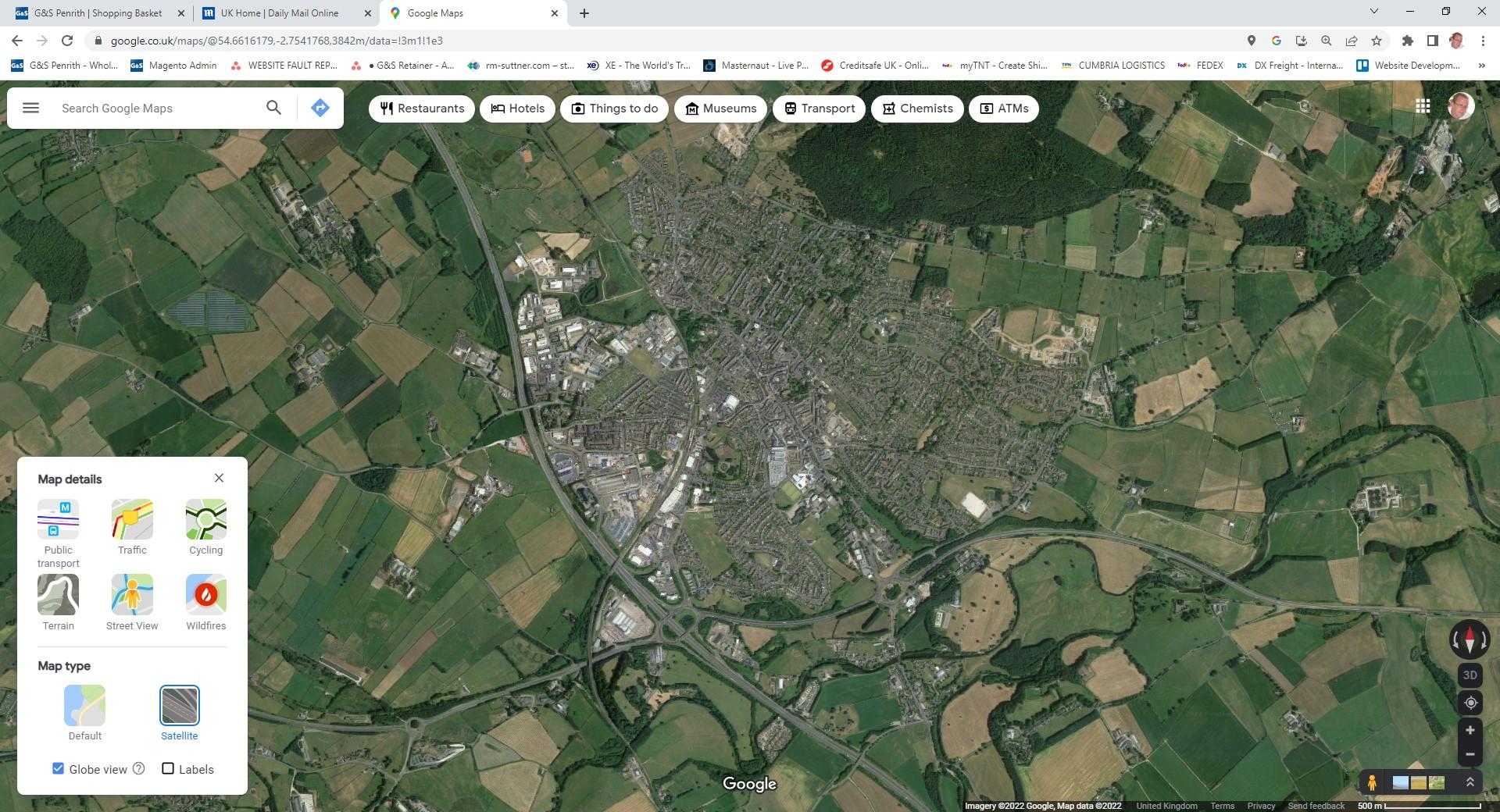Rotate the map with the compass's right arrow
This screenshot has width=1500, height=812.
point(1484,640)
